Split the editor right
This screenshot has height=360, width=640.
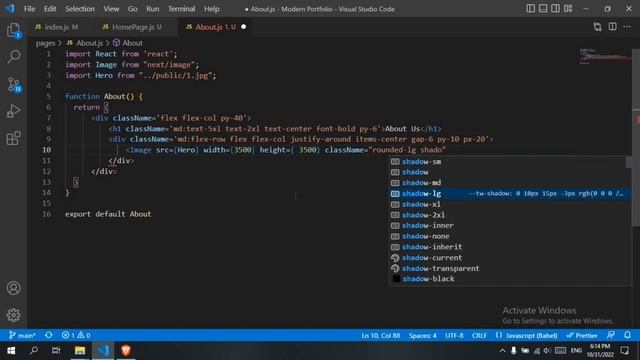pyautogui.click(x=613, y=27)
